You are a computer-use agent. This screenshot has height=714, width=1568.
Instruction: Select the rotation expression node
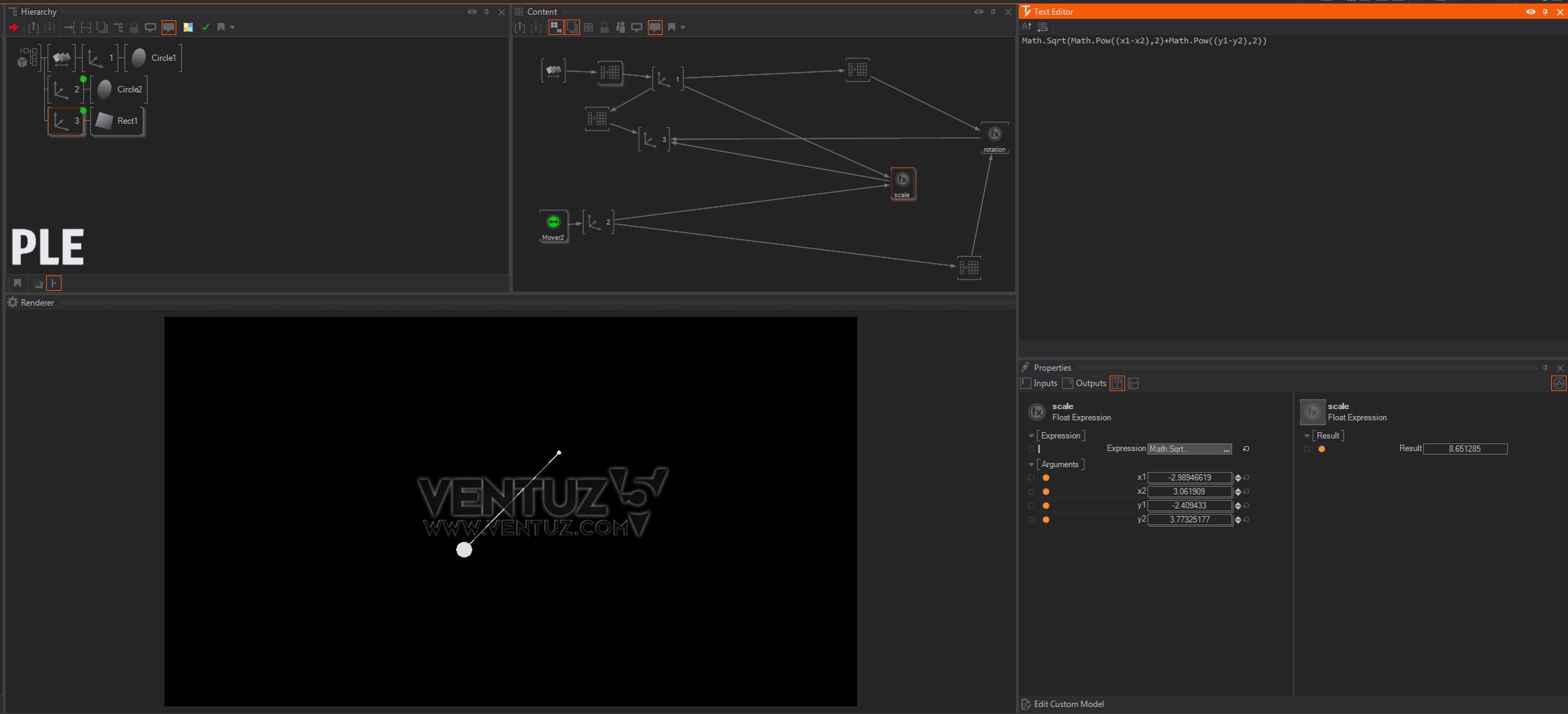(995, 134)
